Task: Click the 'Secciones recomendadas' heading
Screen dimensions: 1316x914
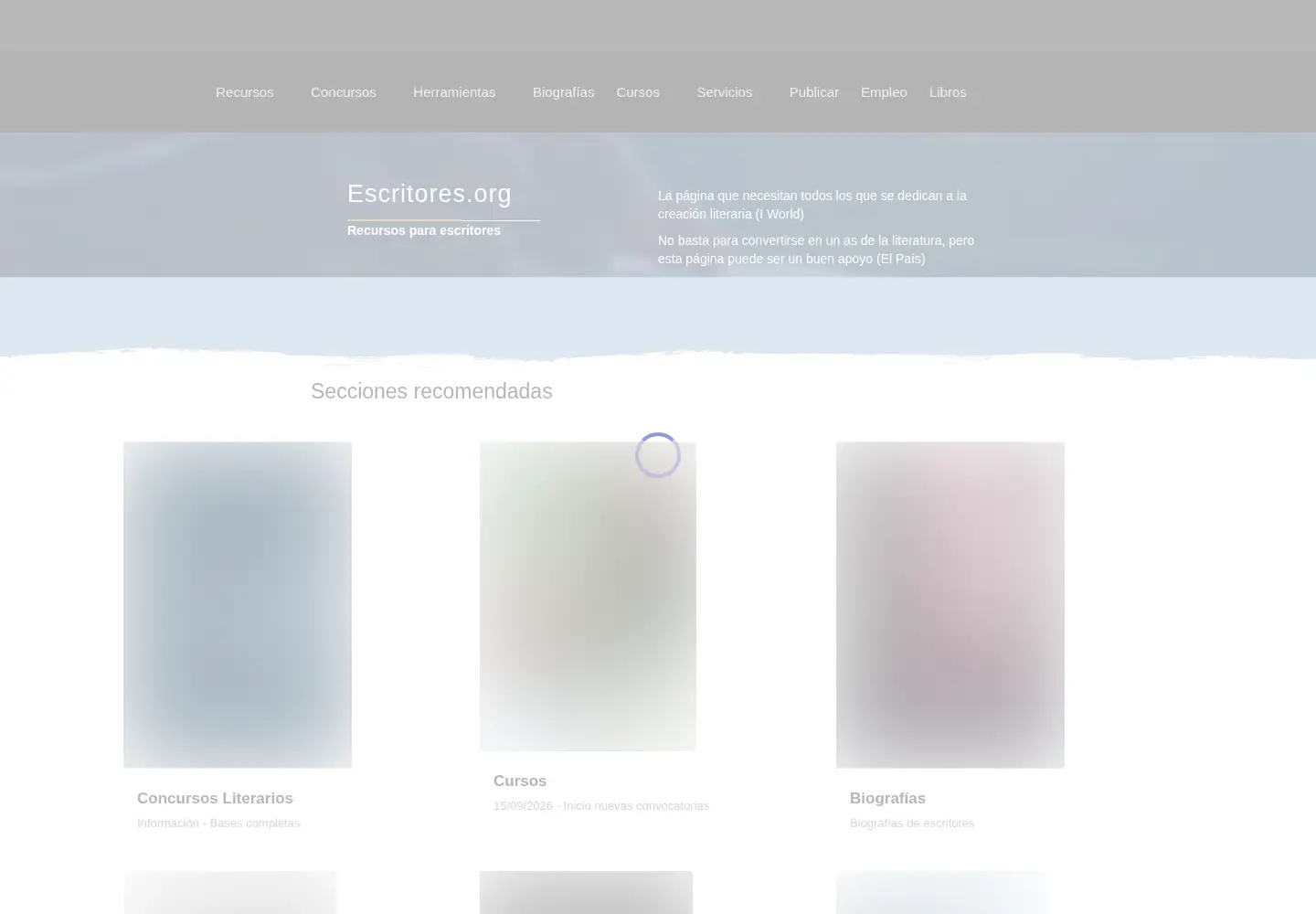Action: [x=431, y=391]
